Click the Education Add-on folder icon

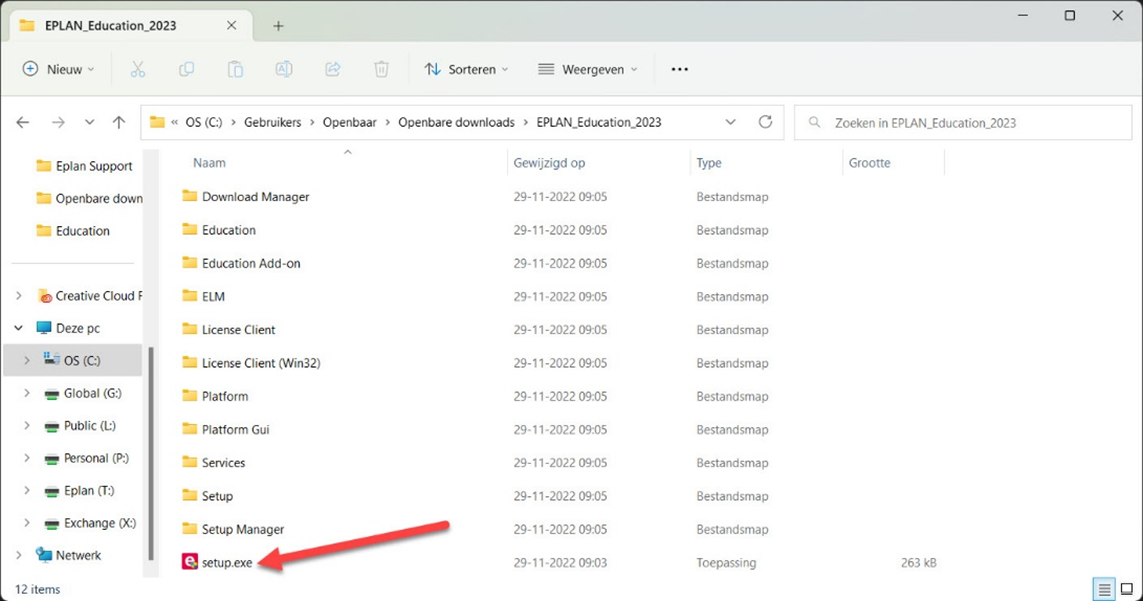[190, 263]
